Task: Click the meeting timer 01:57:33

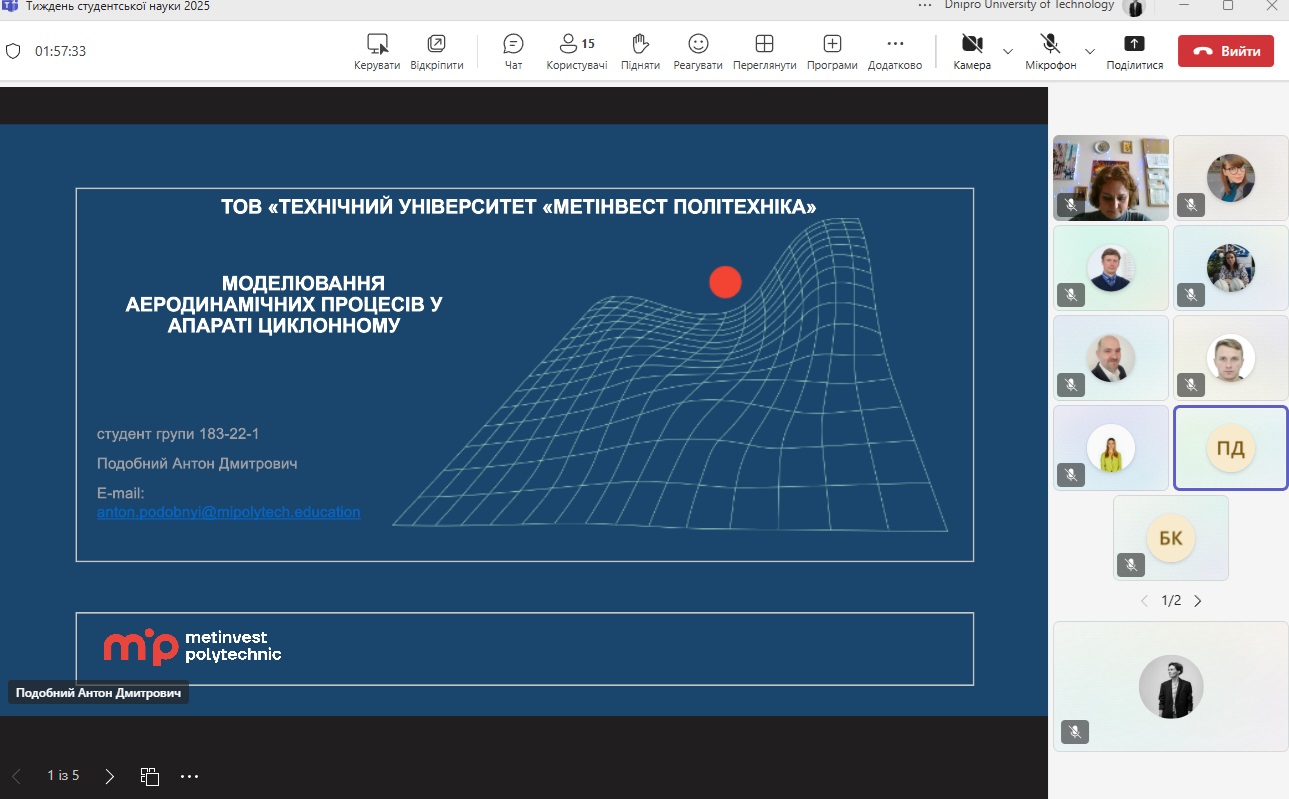Action: [x=60, y=51]
